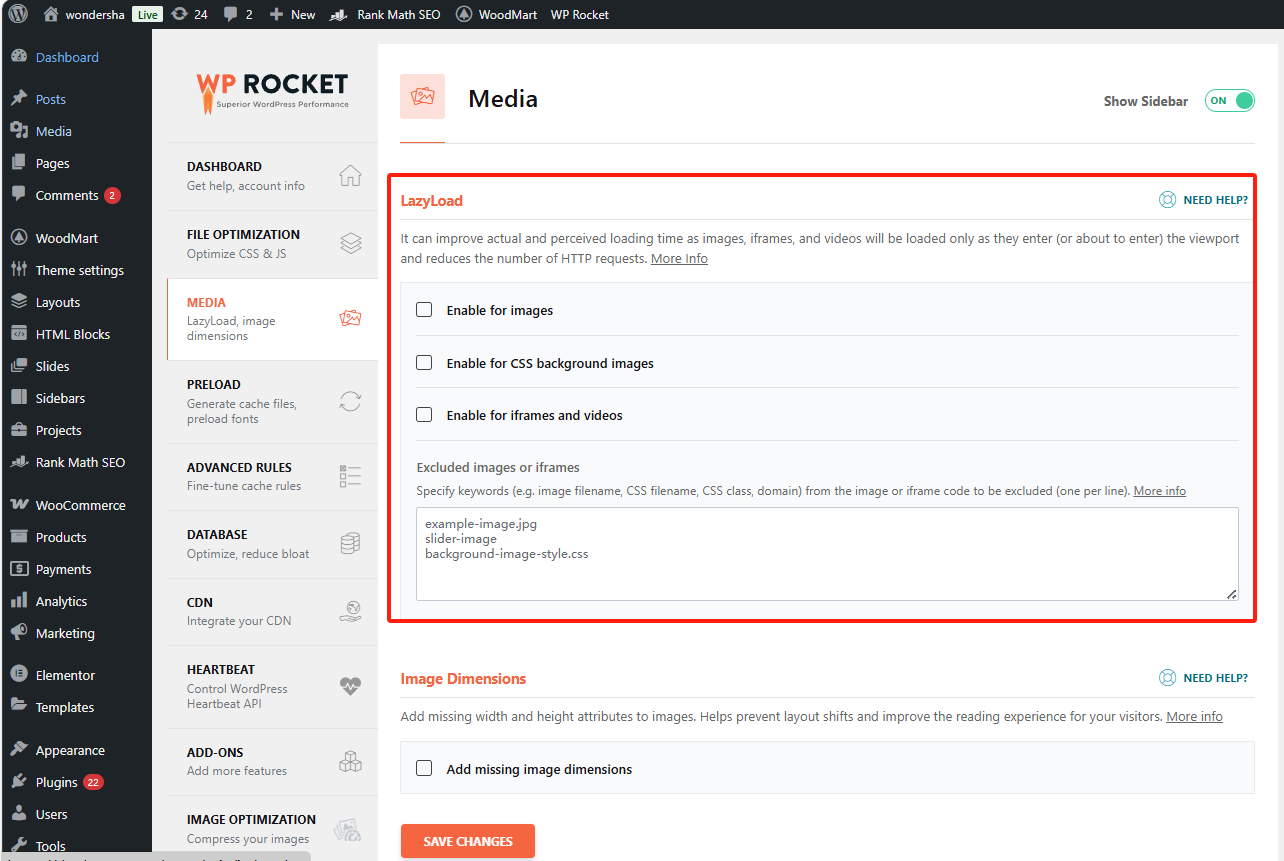Click the Preload refresh arrows icon
The image size is (1284, 861).
[350, 402]
